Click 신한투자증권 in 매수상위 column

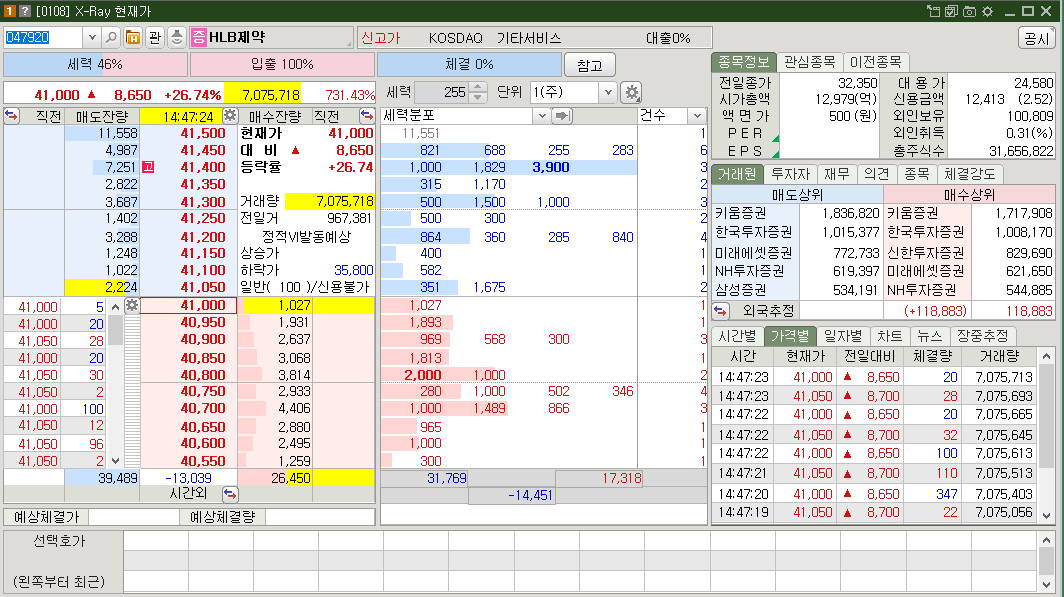[x=926, y=252]
